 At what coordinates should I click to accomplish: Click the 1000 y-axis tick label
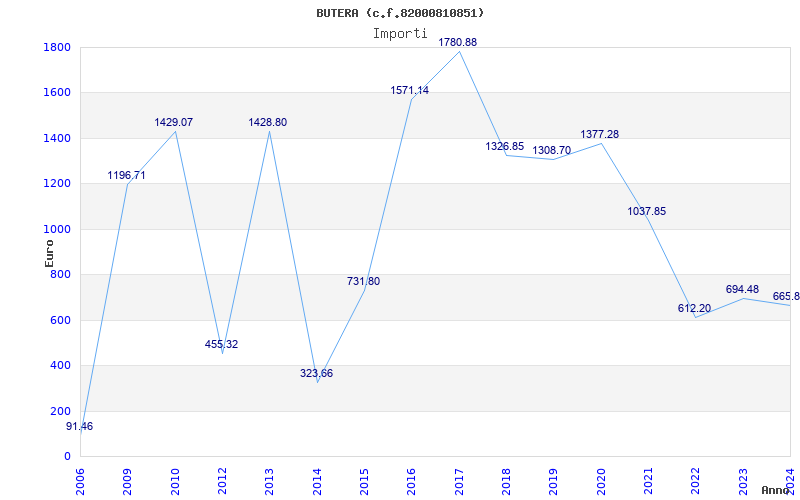point(58,229)
